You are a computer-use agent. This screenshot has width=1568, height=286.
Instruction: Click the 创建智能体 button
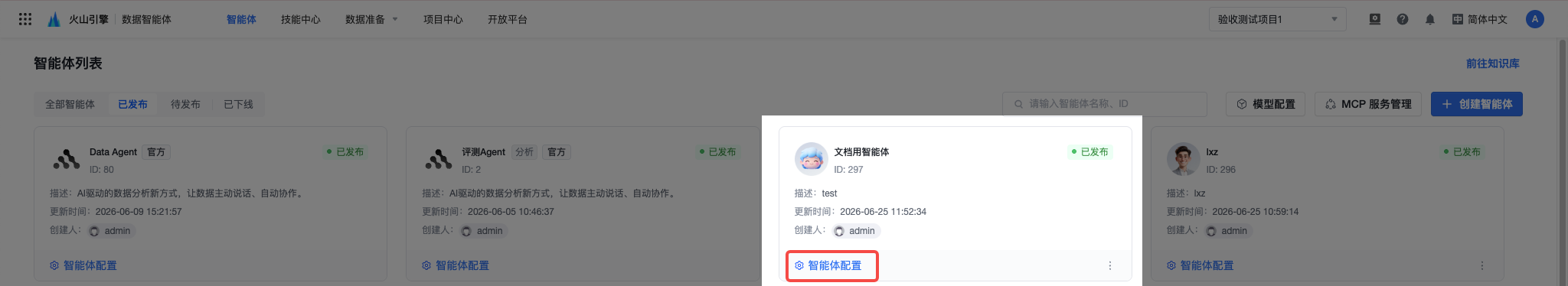click(1477, 104)
